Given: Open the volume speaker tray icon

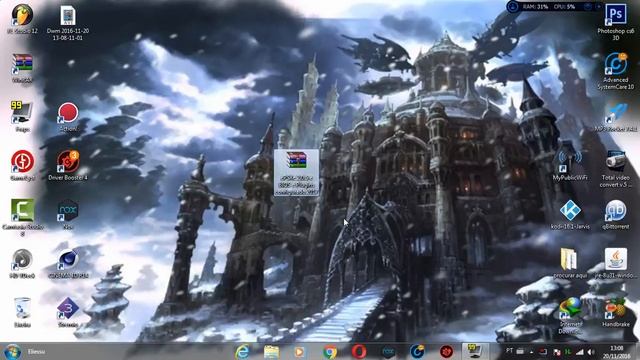Looking at the screenshot, I should point(591,351).
